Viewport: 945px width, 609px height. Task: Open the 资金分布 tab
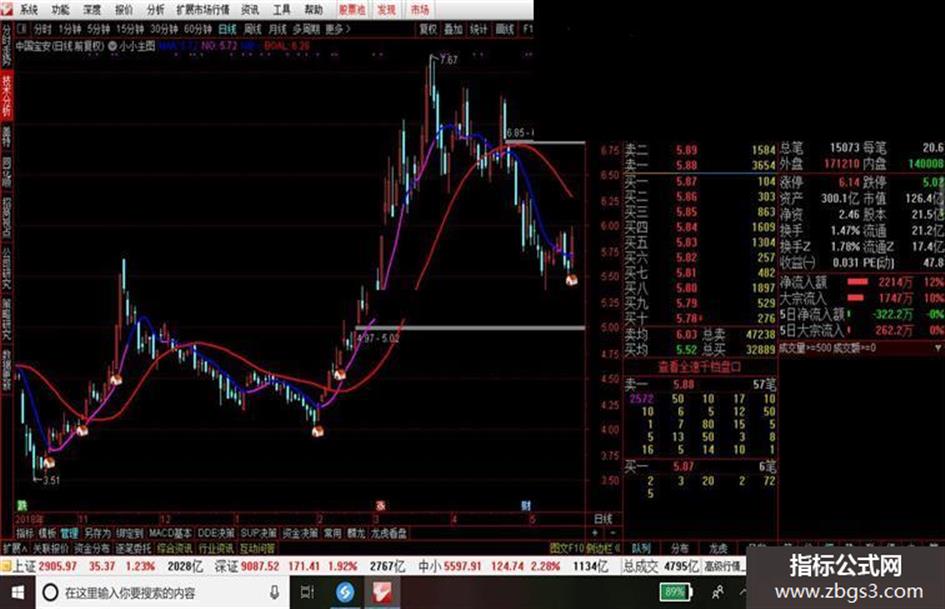[92, 548]
